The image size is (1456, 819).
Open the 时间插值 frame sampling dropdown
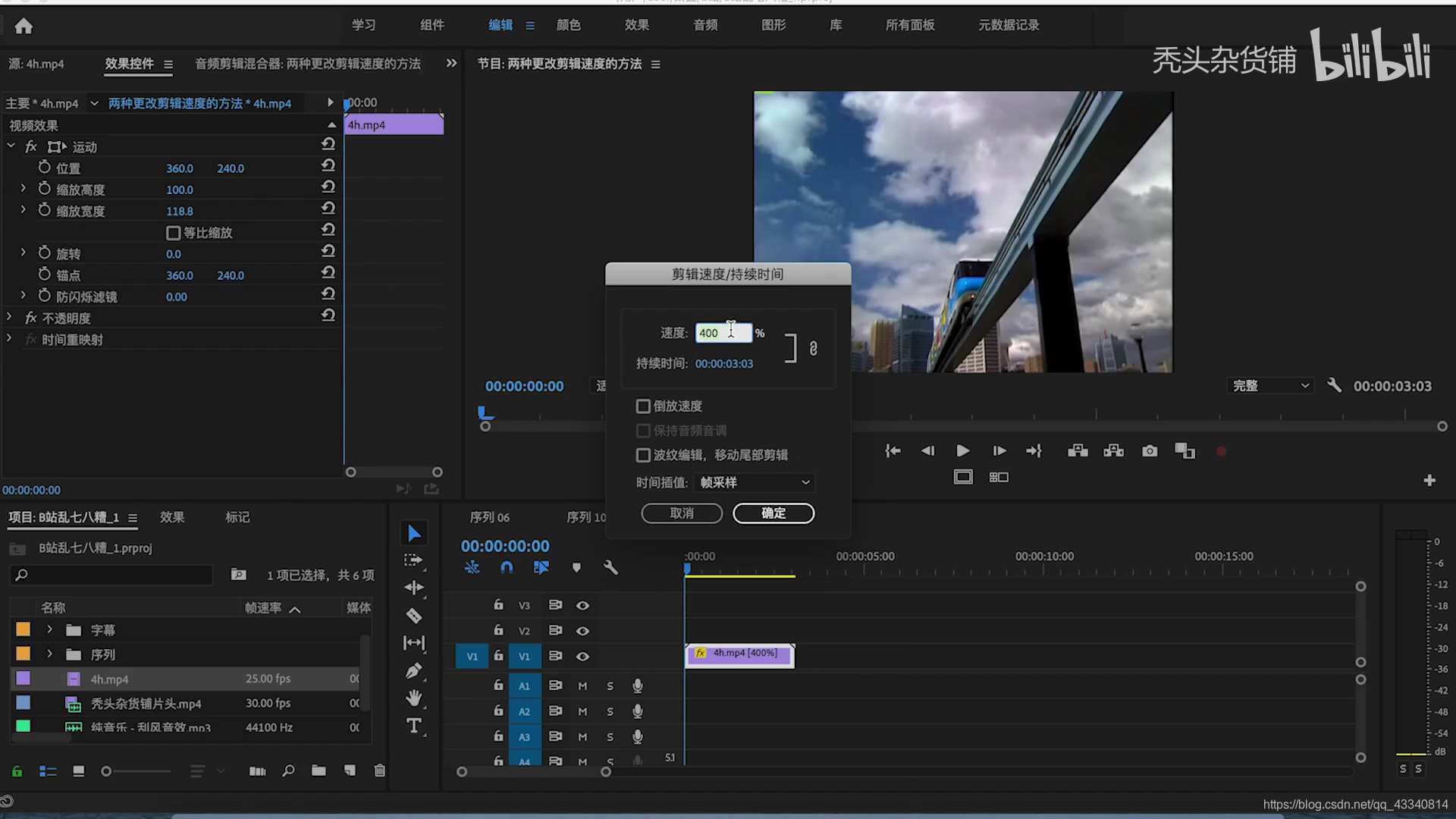755,482
